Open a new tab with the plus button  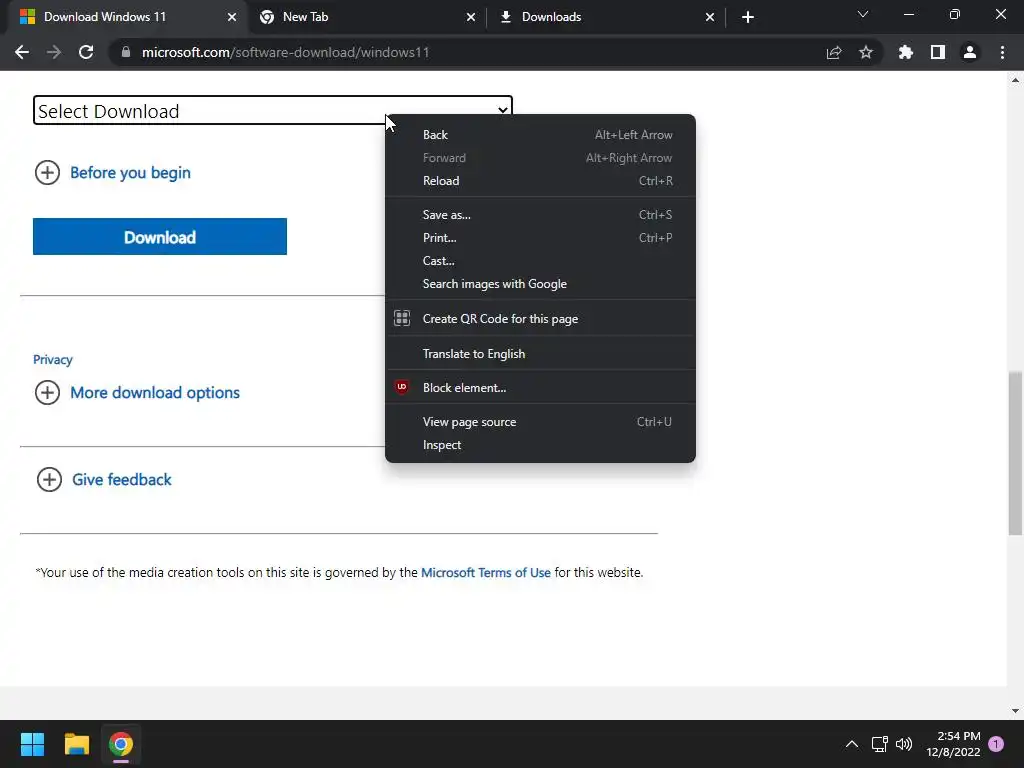tap(748, 17)
